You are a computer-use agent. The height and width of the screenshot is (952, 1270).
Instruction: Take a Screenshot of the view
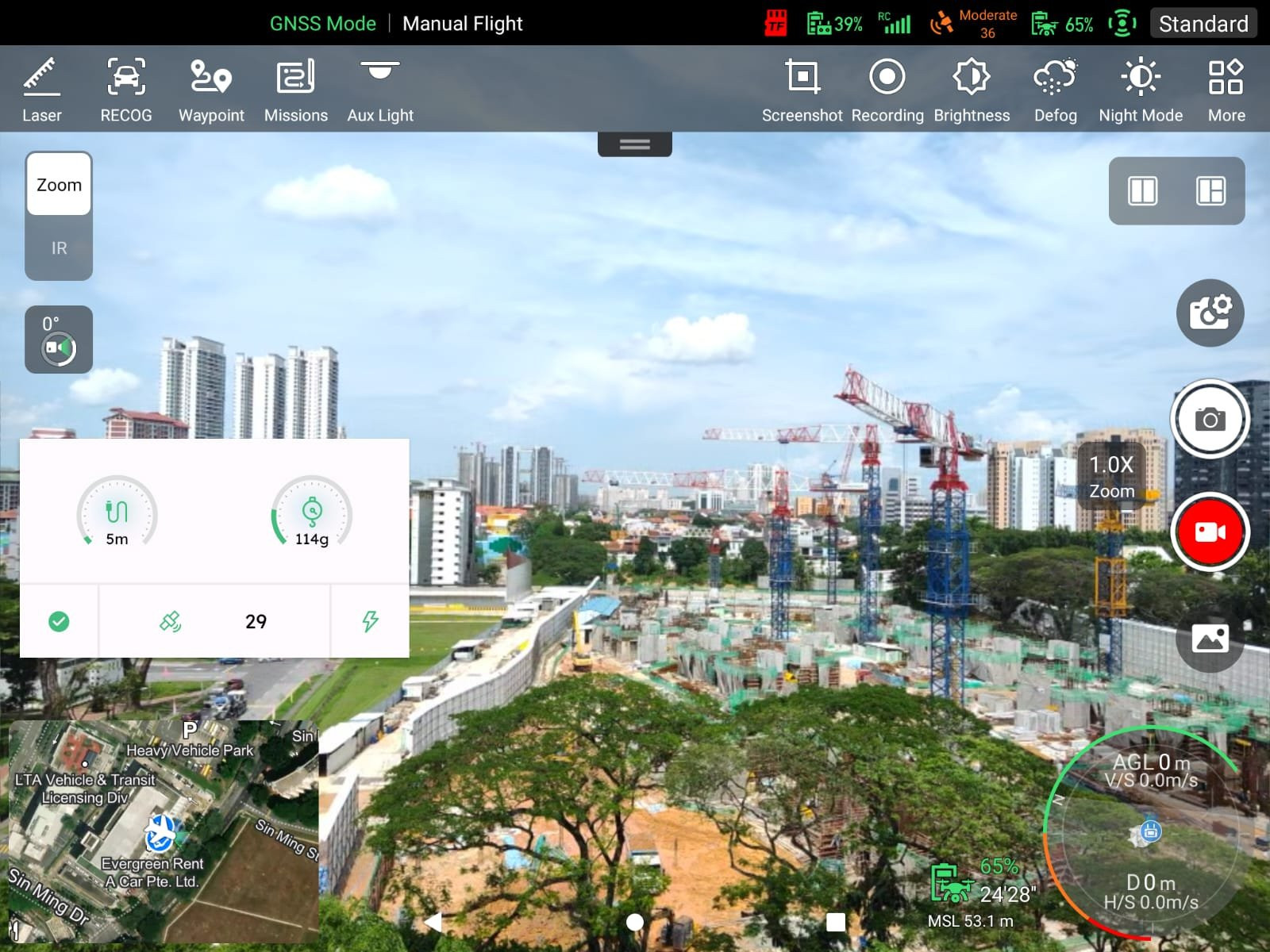click(802, 90)
